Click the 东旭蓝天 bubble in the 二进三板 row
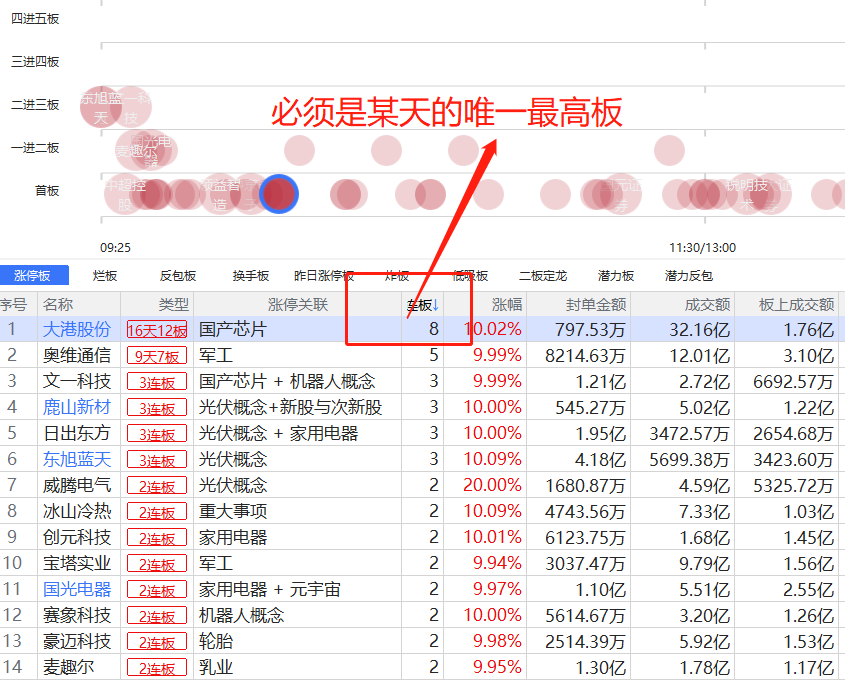Image resolution: width=845 pixels, height=682 pixels. pyautogui.click(x=101, y=107)
